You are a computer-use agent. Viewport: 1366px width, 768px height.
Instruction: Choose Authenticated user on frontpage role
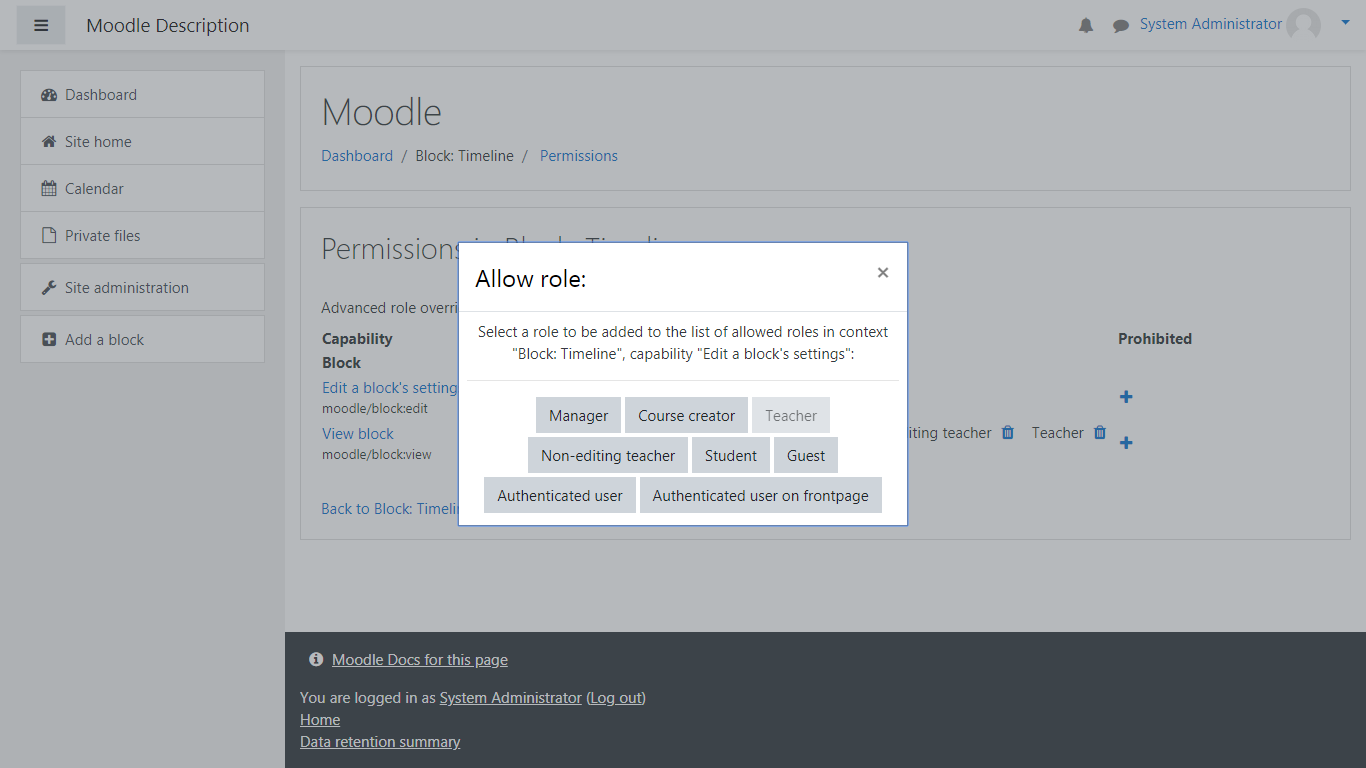click(x=760, y=496)
